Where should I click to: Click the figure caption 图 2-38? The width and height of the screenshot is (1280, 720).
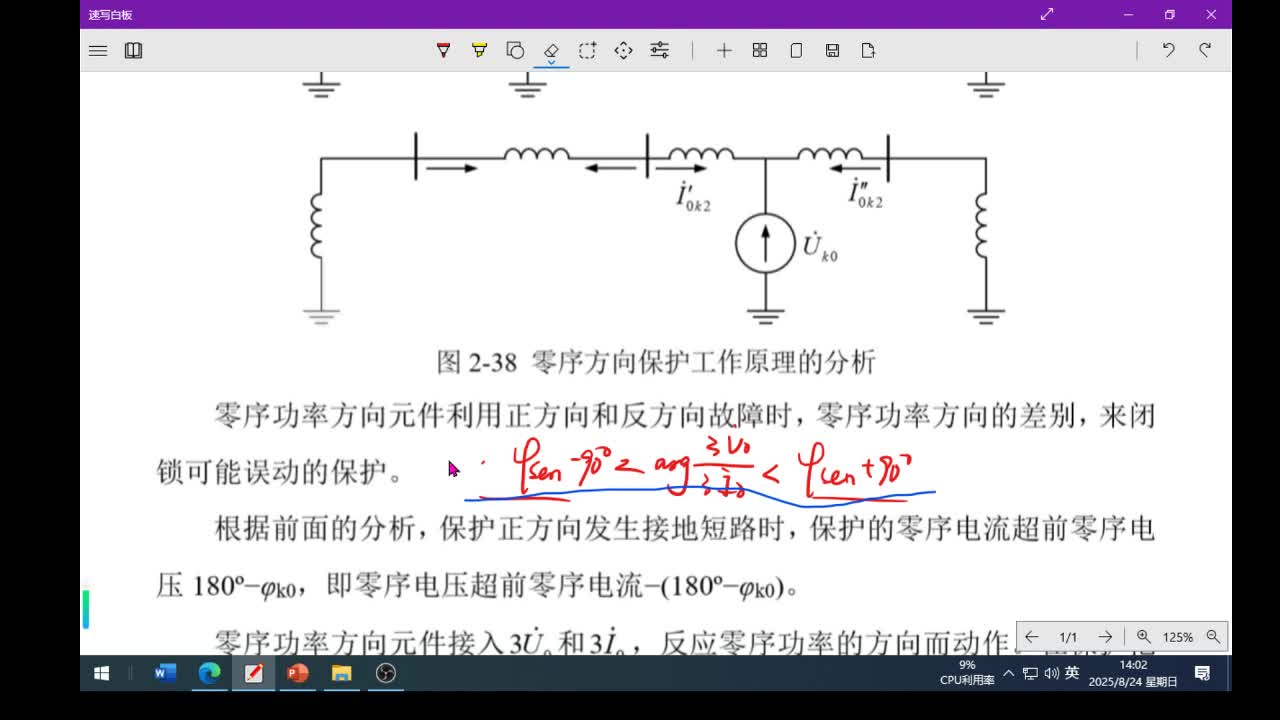(656, 362)
